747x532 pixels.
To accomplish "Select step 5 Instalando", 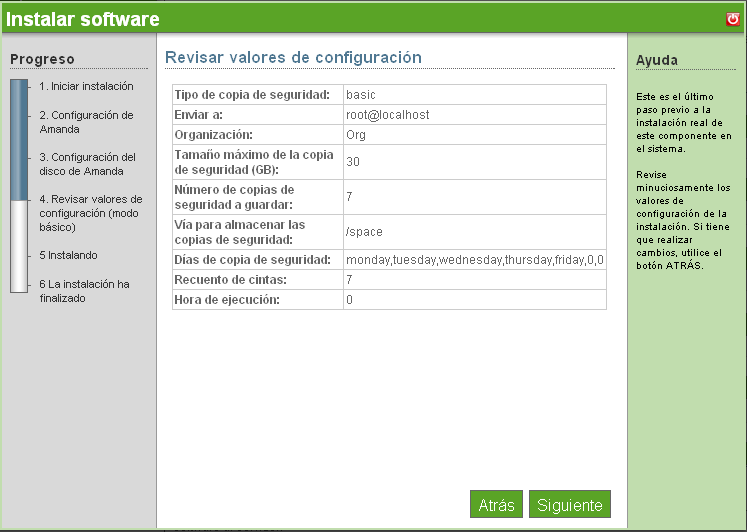I will (68, 255).
